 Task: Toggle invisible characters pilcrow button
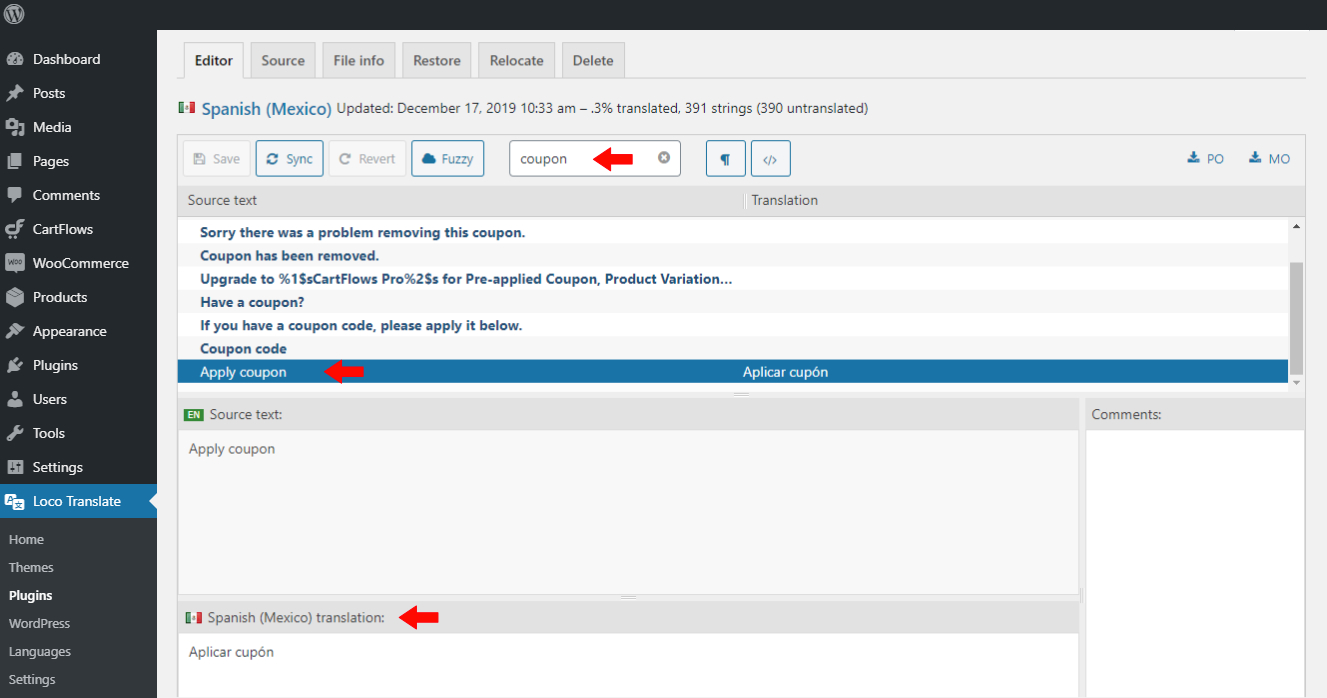point(725,159)
